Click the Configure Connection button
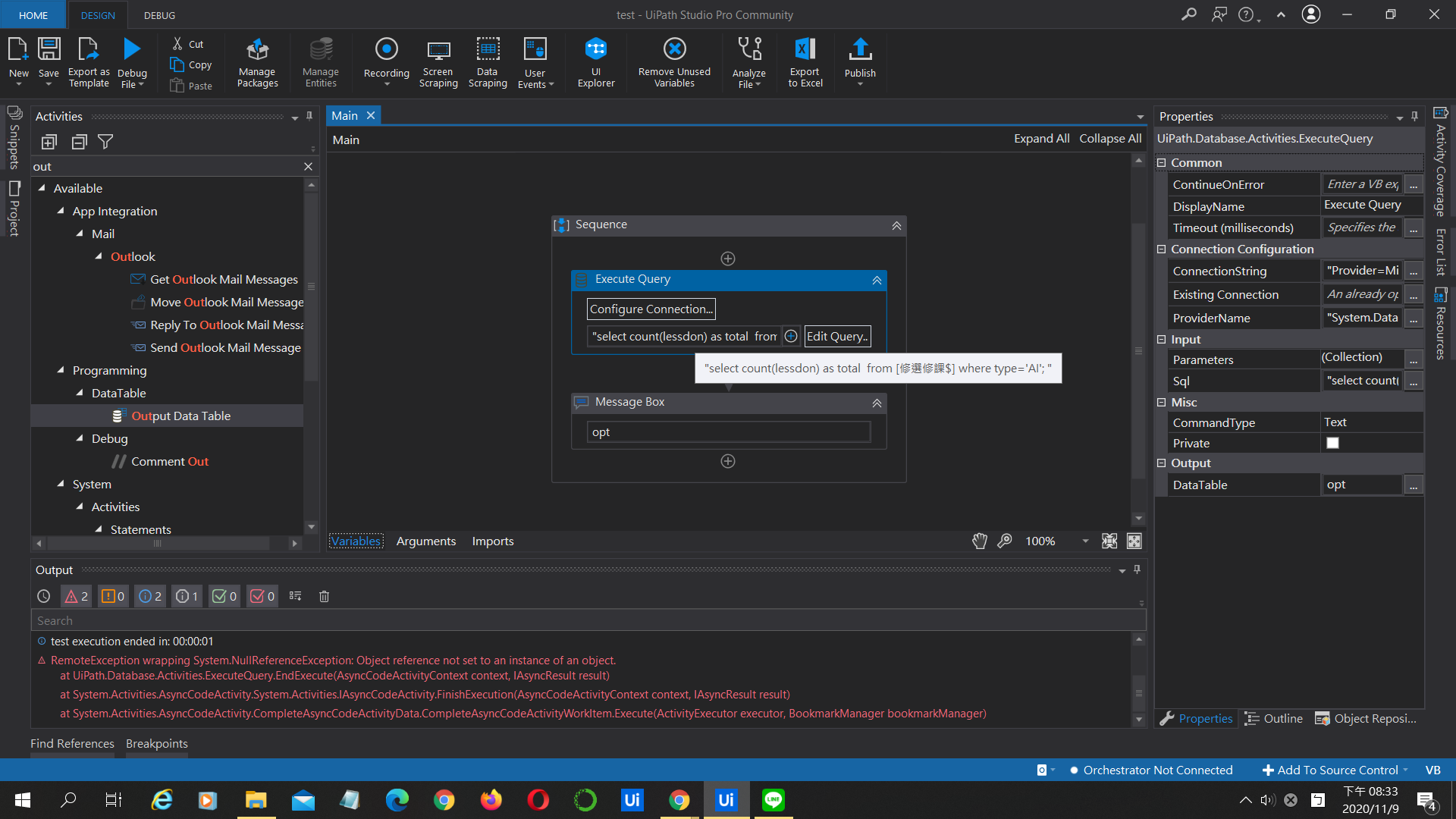Image resolution: width=1456 pixels, height=819 pixels. click(x=649, y=309)
